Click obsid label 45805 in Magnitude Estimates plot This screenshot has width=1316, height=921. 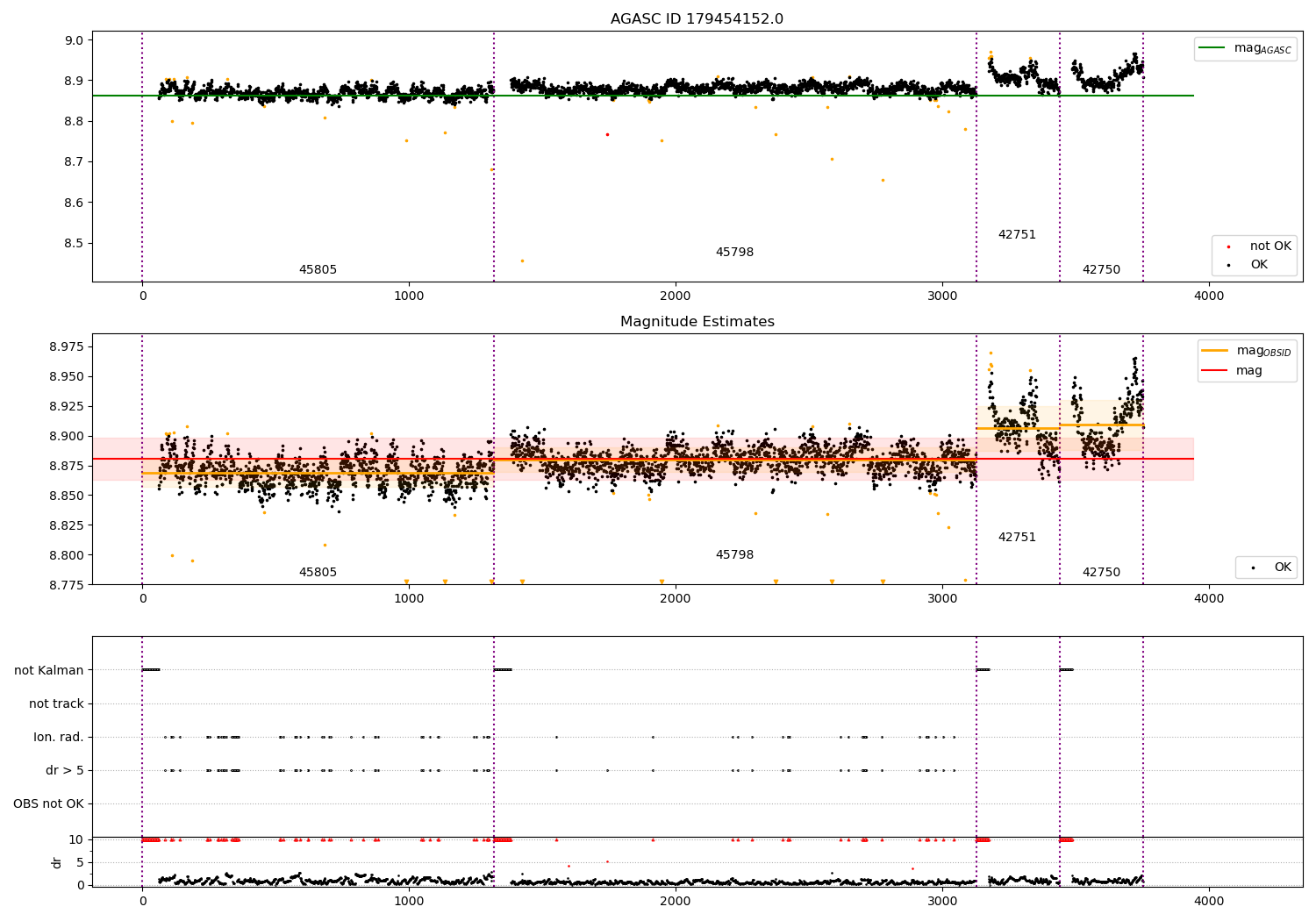(318, 573)
